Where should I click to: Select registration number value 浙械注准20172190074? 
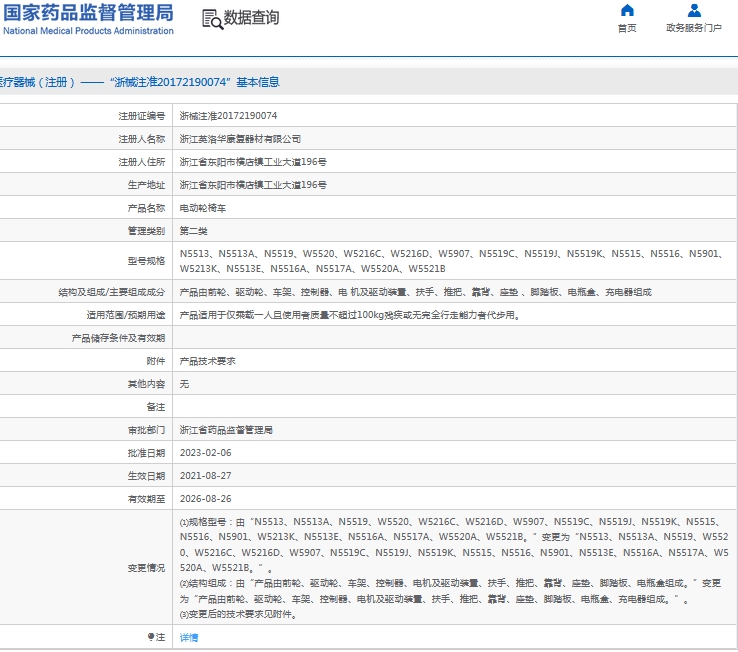click(x=228, y=116)
